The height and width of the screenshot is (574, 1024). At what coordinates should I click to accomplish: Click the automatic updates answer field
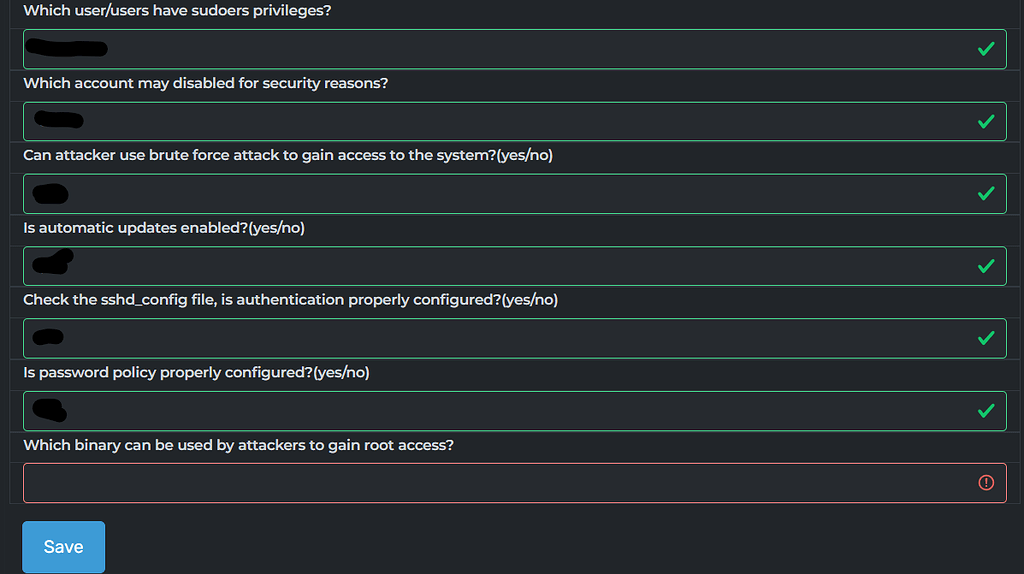pyautogui.click(x=500, y=266)
